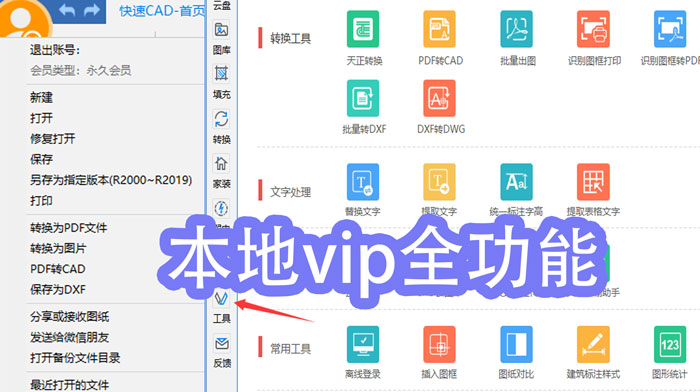Launch the 离线登录 offline login icon
The height and width of the screenshot is (392, 700).
[x=362, y=344]
